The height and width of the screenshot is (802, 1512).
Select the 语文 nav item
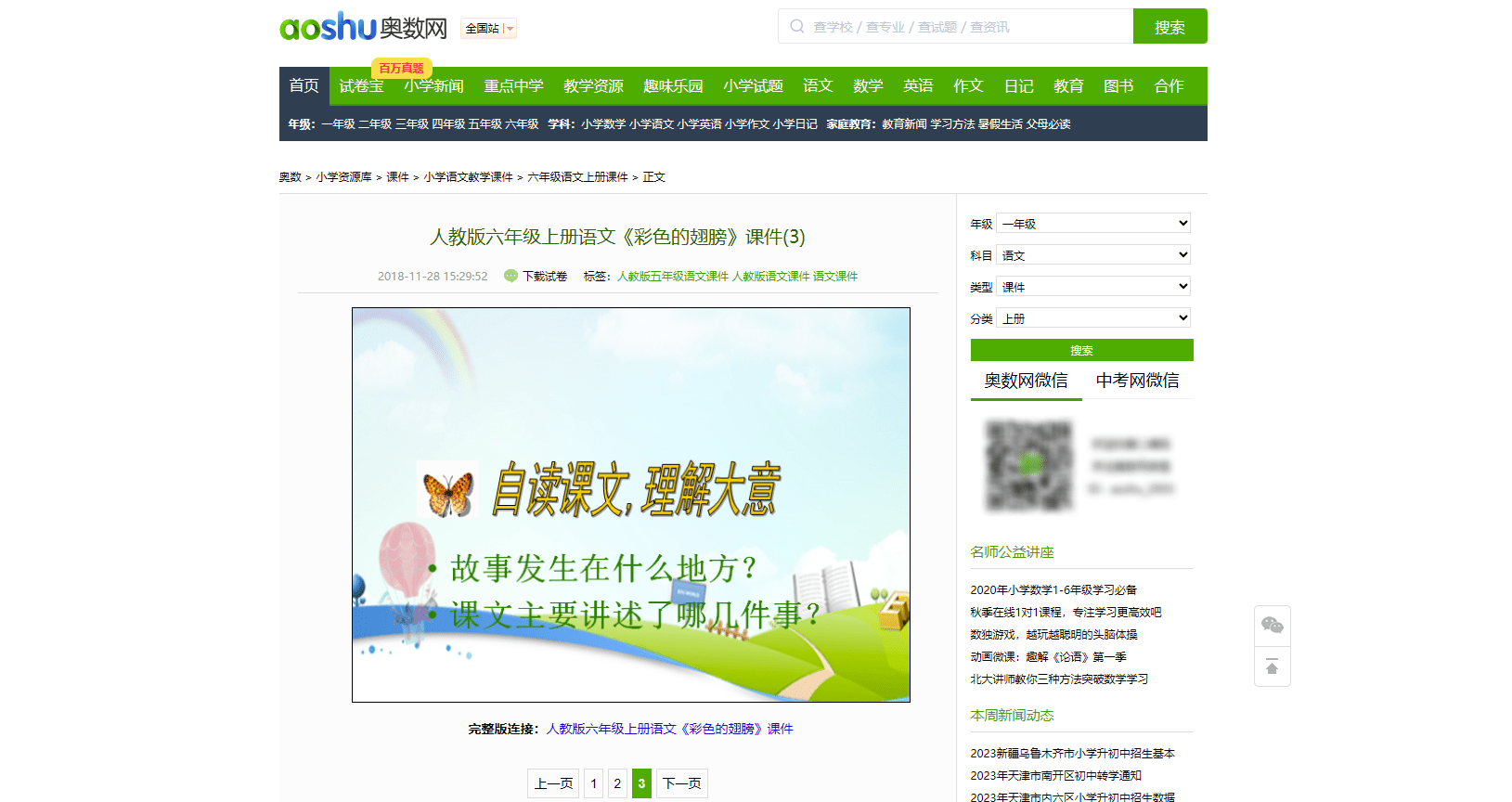(818, 85)
